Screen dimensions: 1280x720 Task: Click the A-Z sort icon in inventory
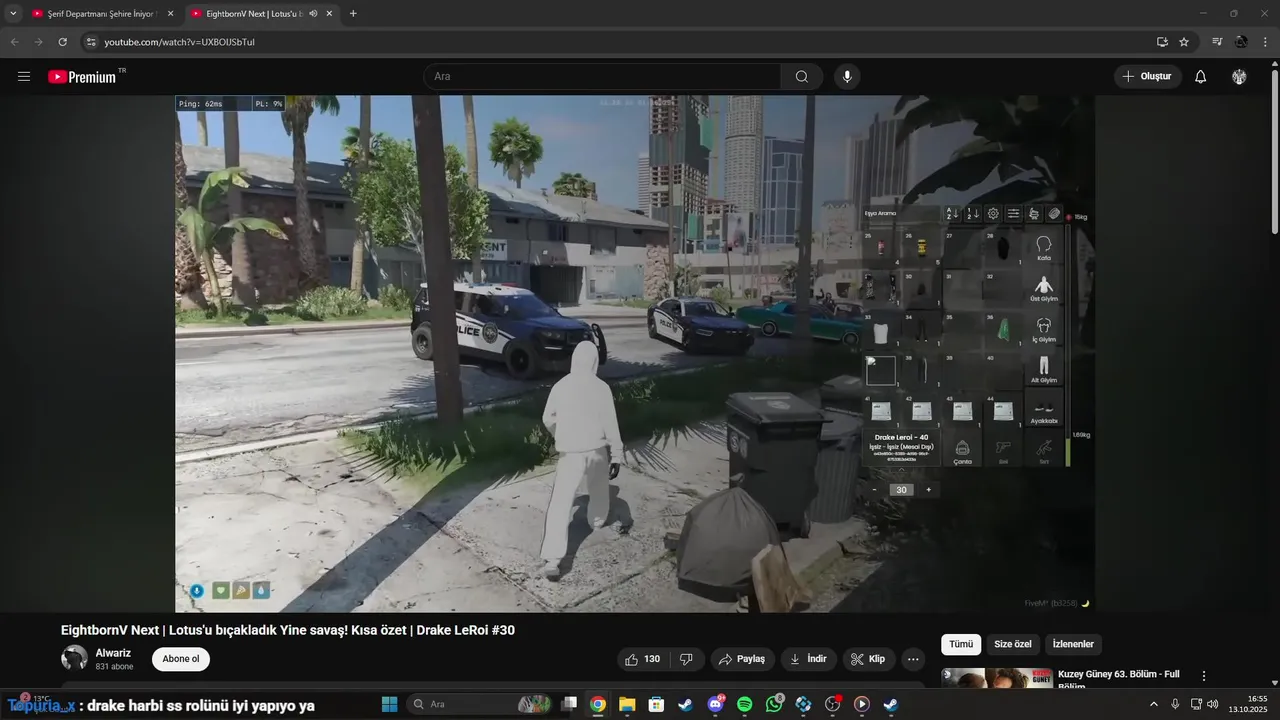point(952,214)
